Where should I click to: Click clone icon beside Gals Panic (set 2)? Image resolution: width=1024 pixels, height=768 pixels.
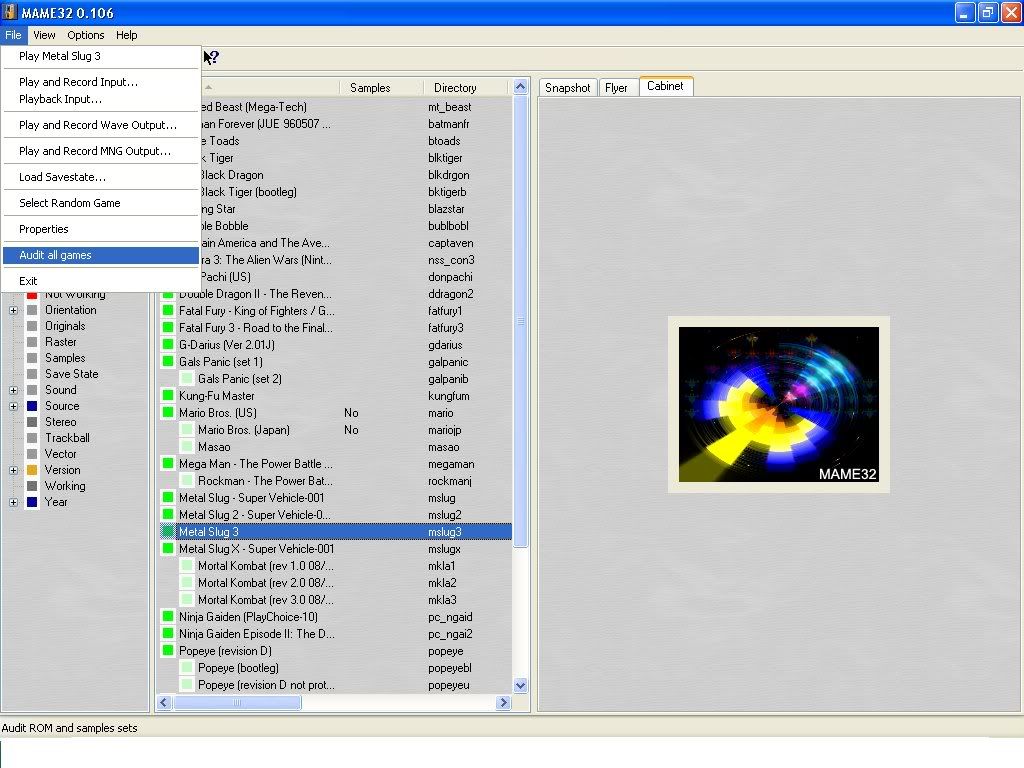tap(187, 379)
